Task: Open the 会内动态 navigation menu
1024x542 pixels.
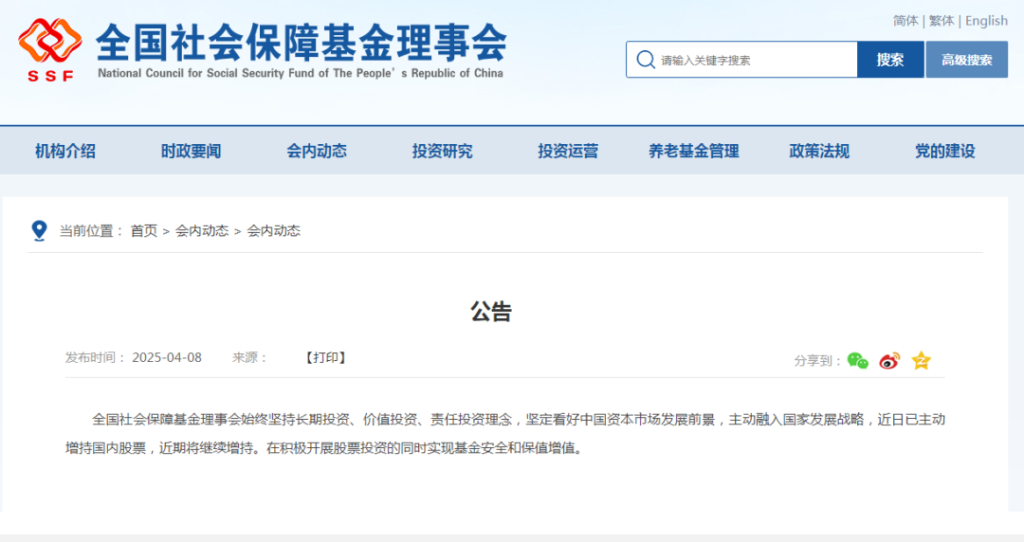Action: click(x=317, y=151)
